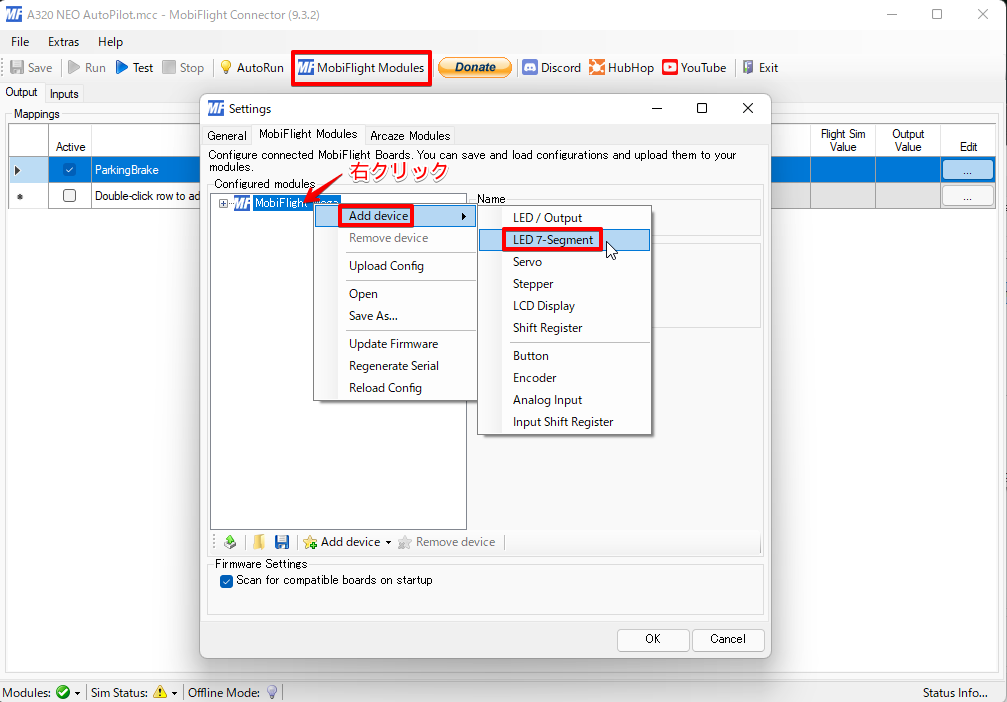Image resolution: width=1007 pixels, height=702 pixels.
Task: Click the Edit button for the ParkingBrake row
Action: click(968, 170)
